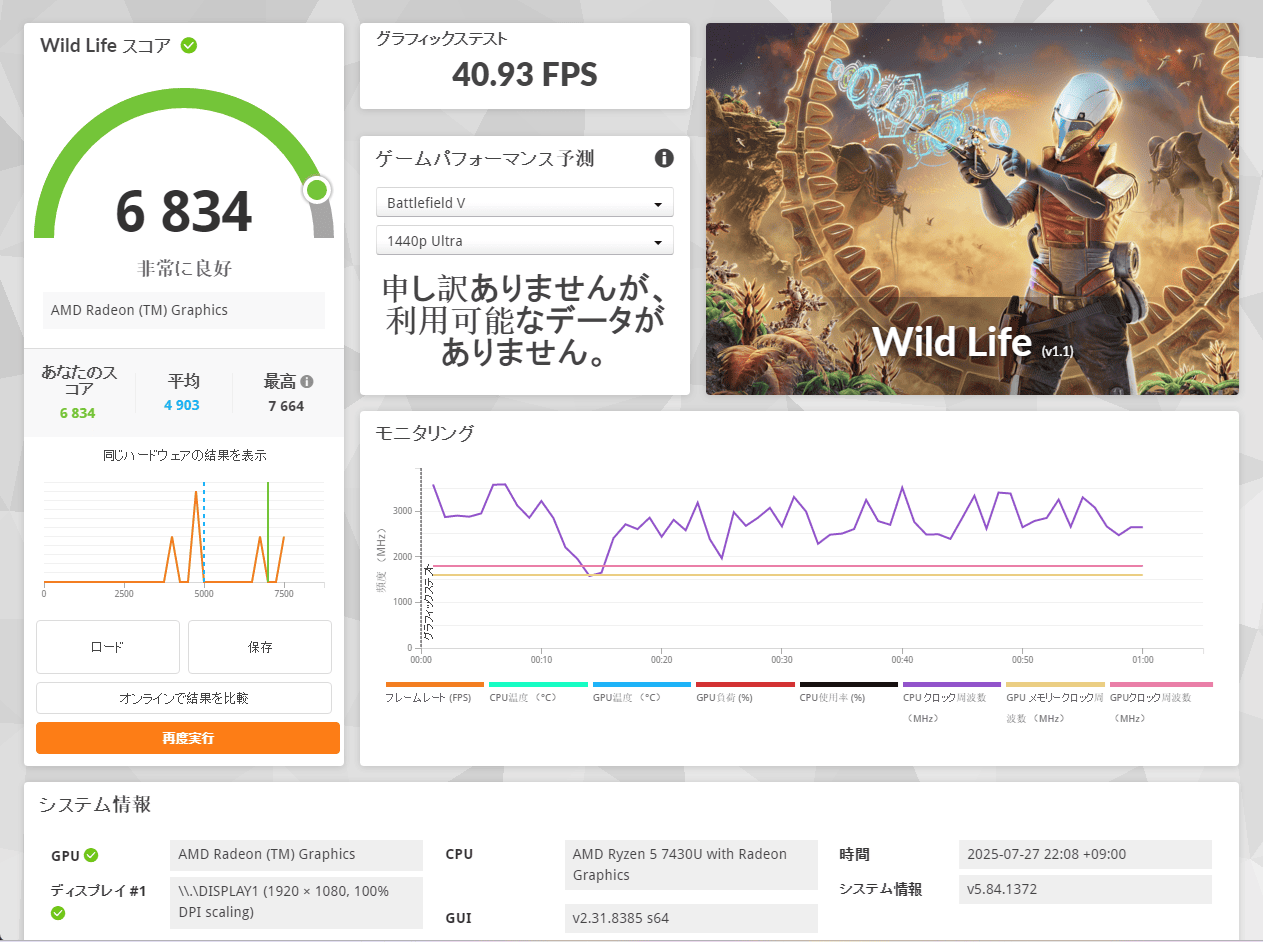Click the blue GPU温度 legend color bar
This screenshot has width=1263, height=942.
[641, 685]
